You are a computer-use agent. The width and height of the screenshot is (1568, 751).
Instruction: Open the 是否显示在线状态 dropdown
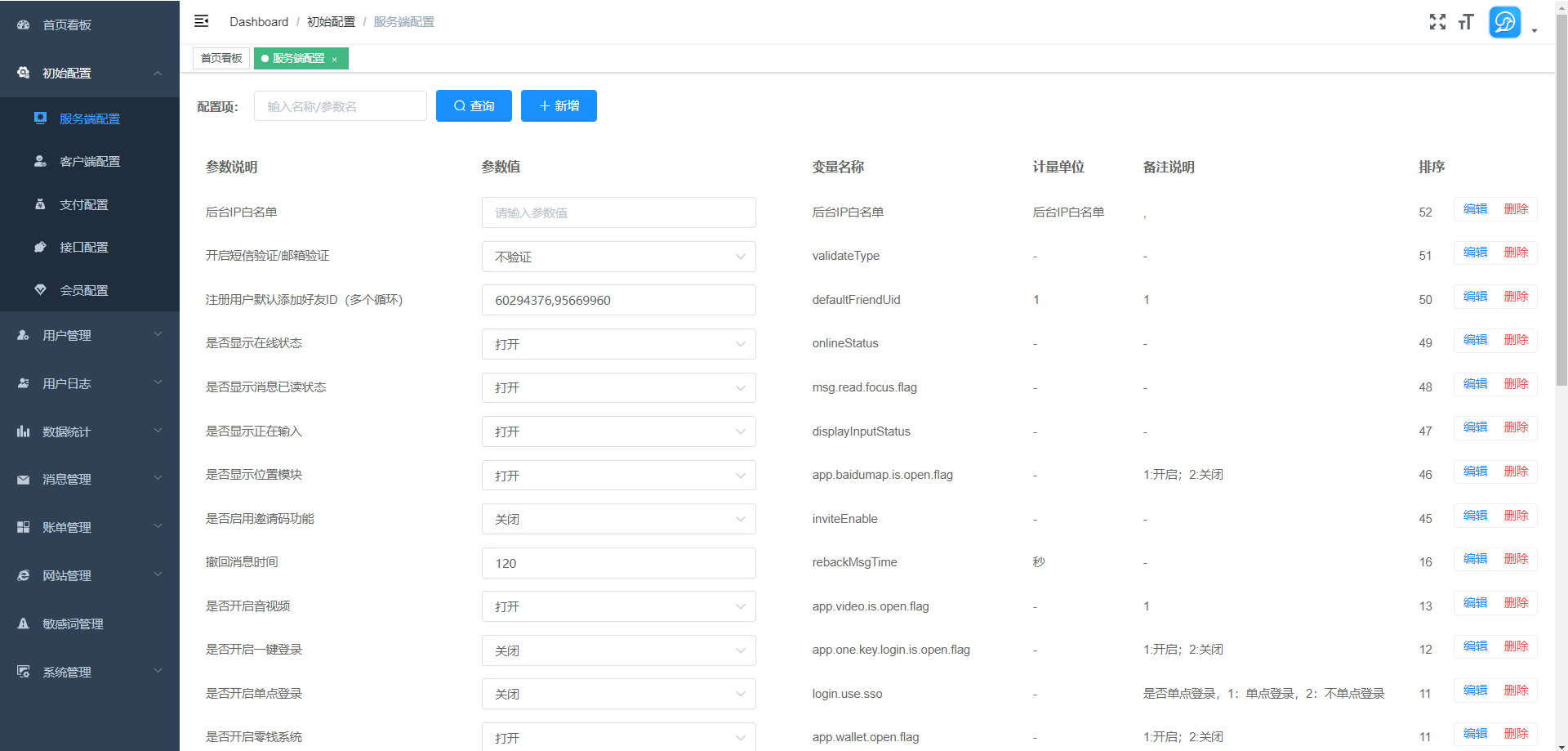[x=618, y=344]
